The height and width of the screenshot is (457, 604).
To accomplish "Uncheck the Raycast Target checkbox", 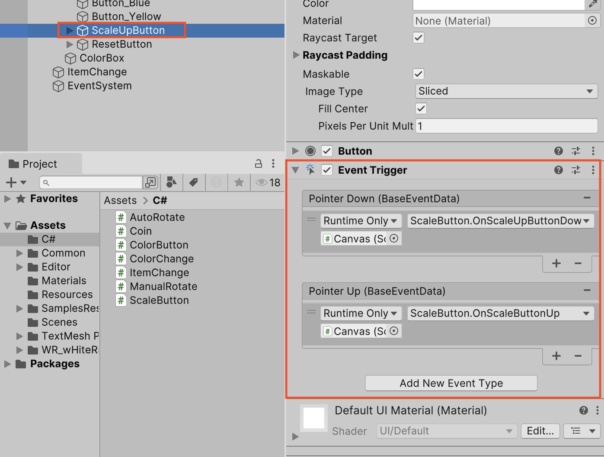I will [419, 38].
